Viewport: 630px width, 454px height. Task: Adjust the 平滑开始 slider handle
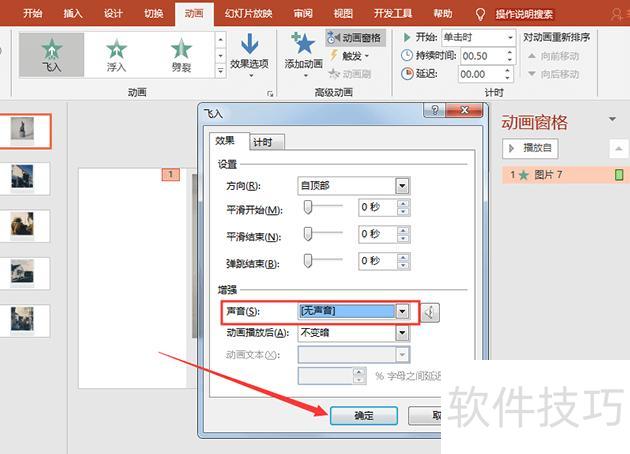[x=308, y=207]
